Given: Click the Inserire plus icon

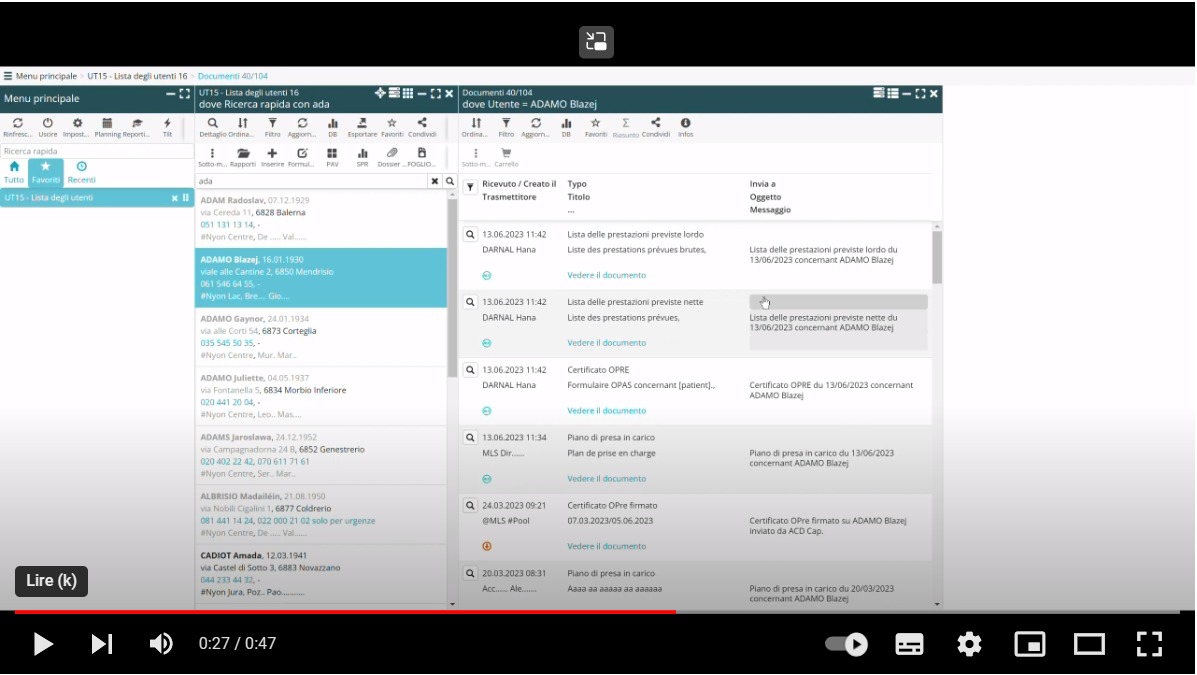Looking at the screenshot, I should pyautogui.click(x=272, y=153).
